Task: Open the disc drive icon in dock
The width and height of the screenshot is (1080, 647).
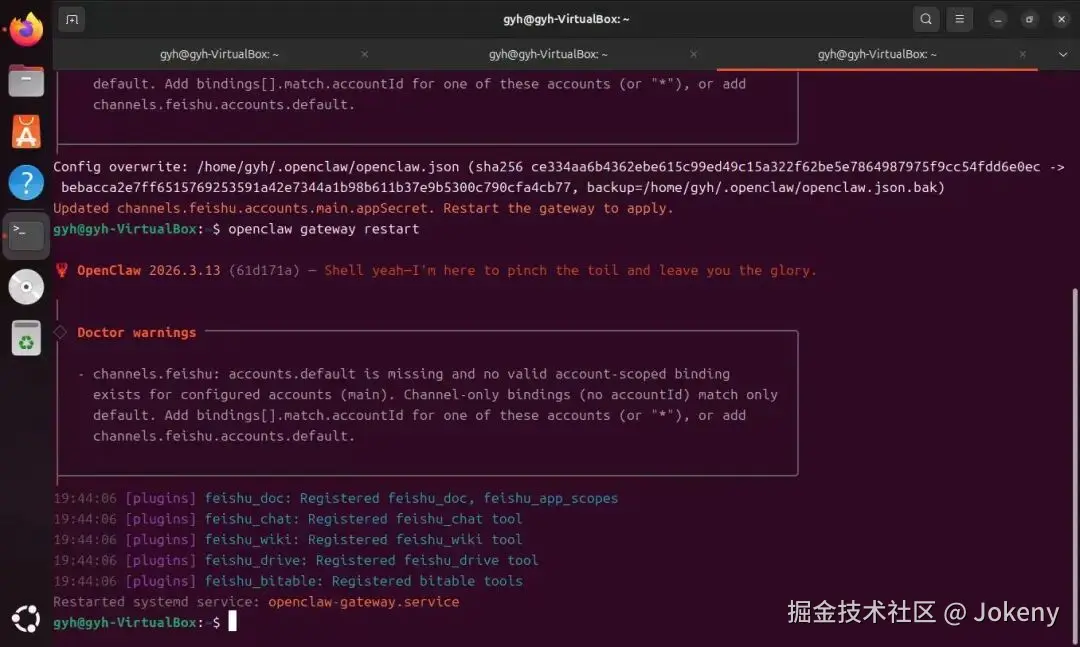Action: click(26, 287)
